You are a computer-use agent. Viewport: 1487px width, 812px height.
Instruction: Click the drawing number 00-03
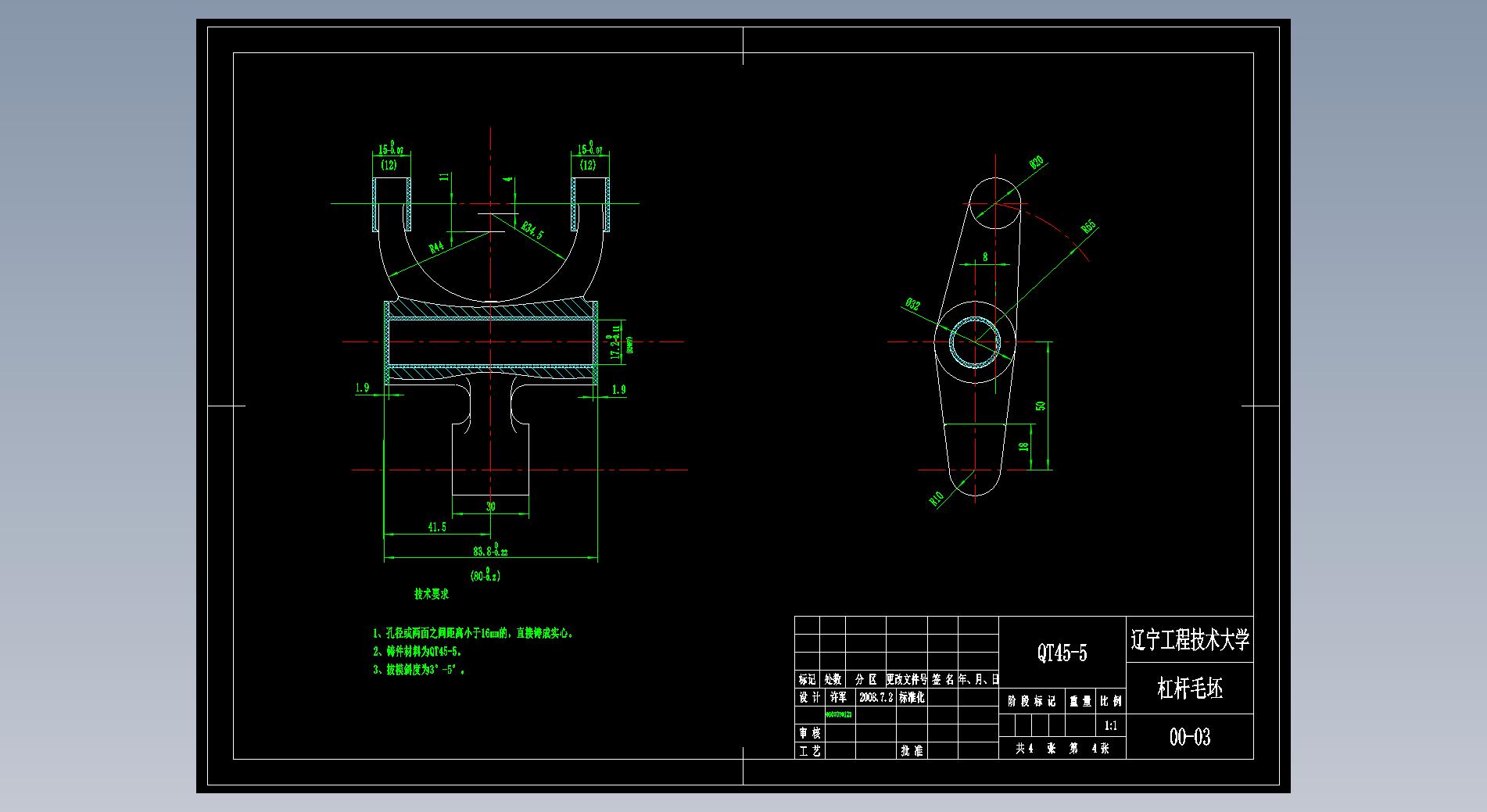1190,737
